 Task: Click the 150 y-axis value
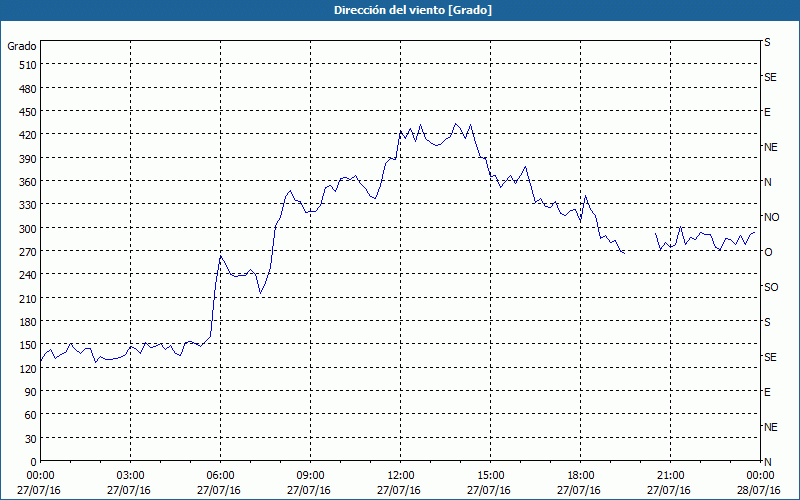click(29, 345)
